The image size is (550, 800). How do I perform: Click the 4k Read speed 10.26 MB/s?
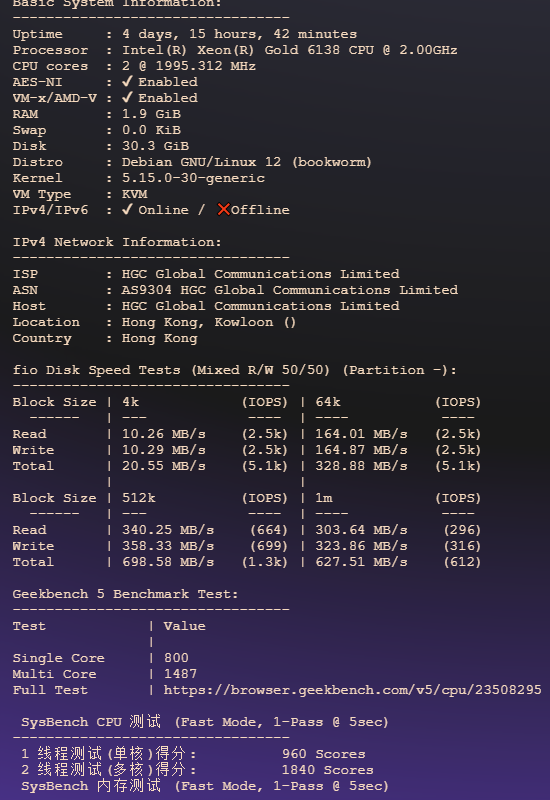click(163, 434)
